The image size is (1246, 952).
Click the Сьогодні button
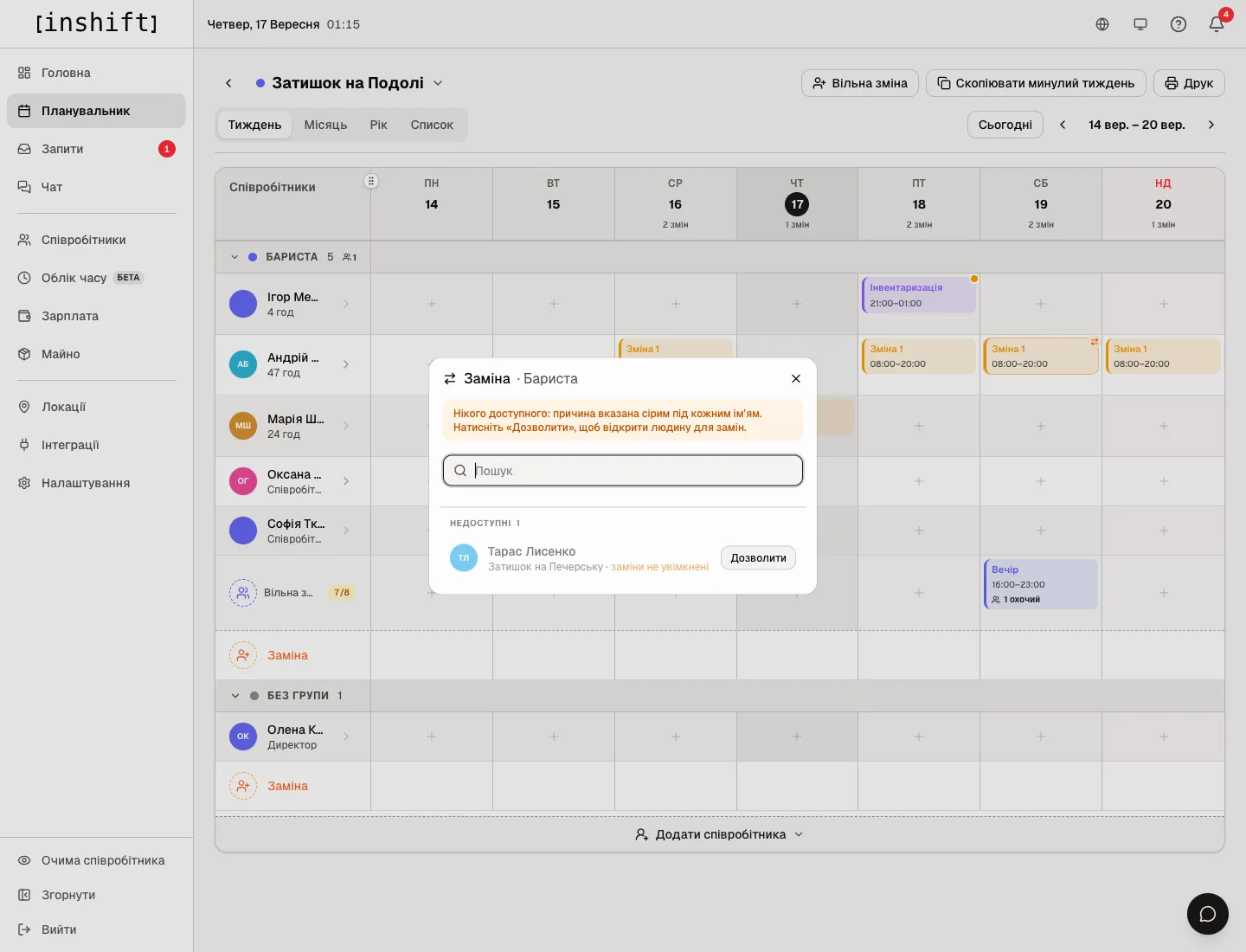1005,125
